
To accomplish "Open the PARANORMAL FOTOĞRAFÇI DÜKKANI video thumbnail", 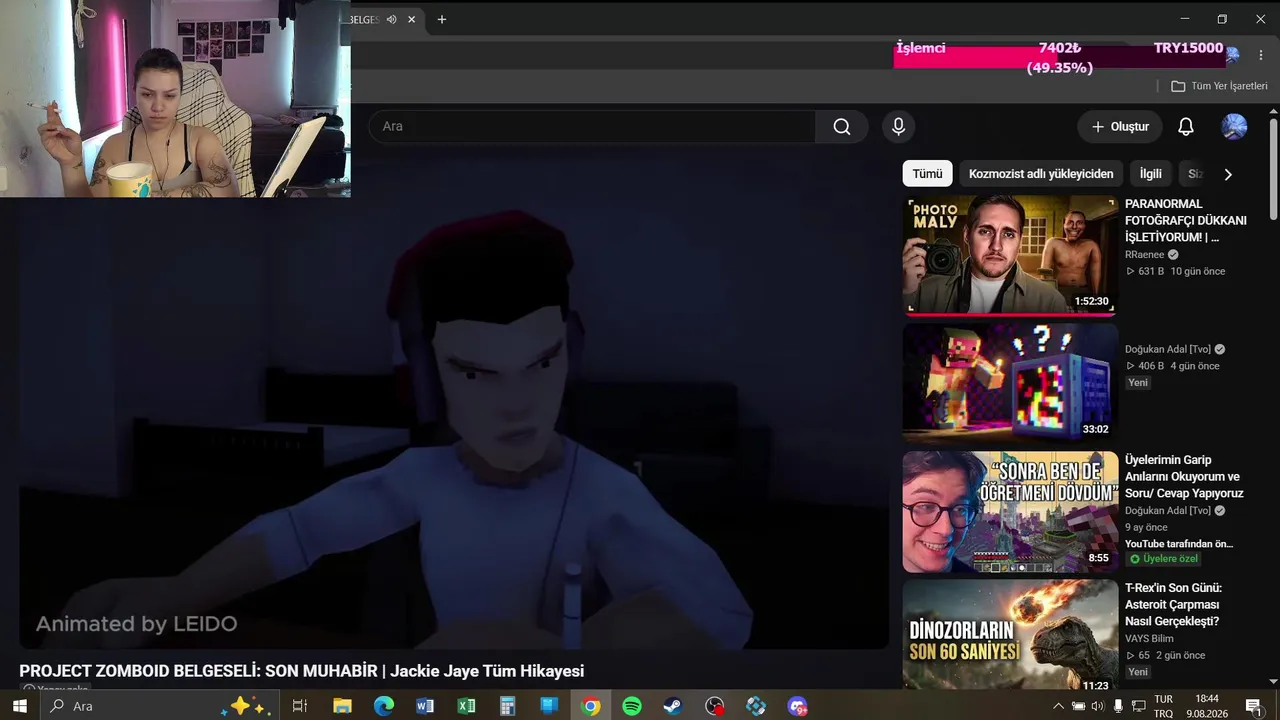I will pyautogui.click(x=1010, y=255).
